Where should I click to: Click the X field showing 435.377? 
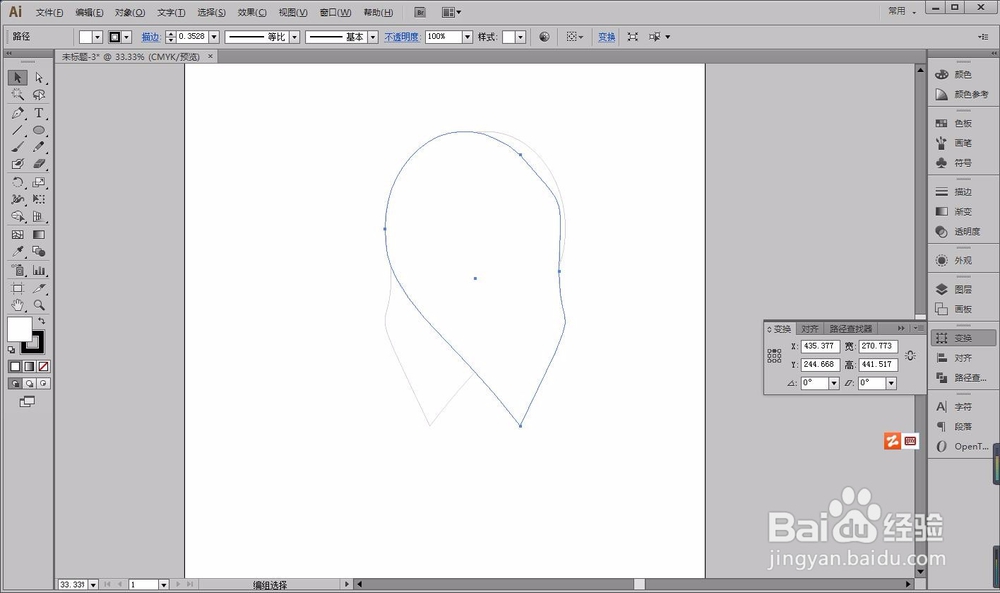coord(820,346)
